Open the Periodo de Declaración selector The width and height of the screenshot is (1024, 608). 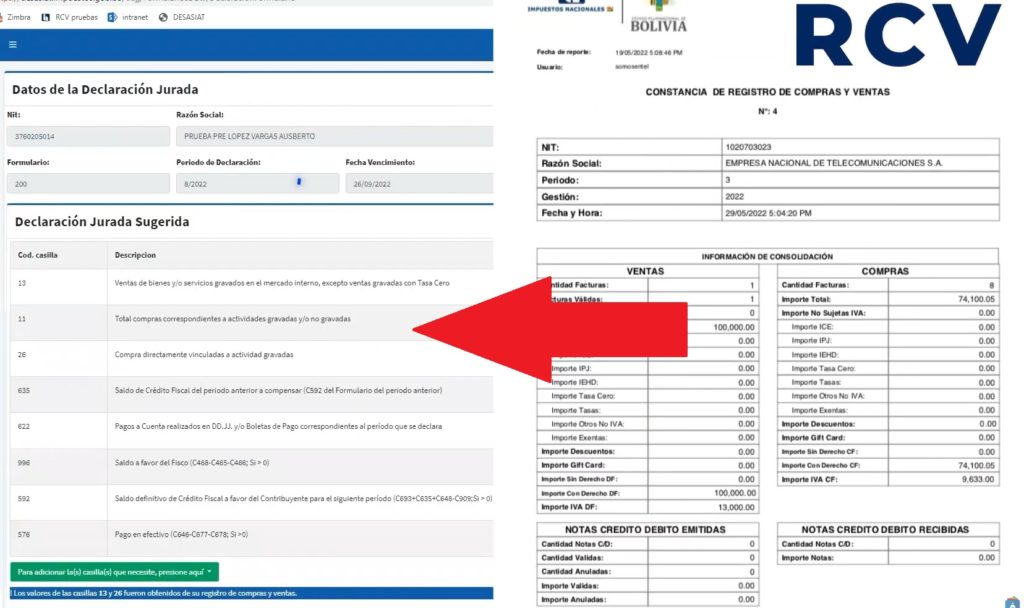pyautogui.click(x=254, y=183)
